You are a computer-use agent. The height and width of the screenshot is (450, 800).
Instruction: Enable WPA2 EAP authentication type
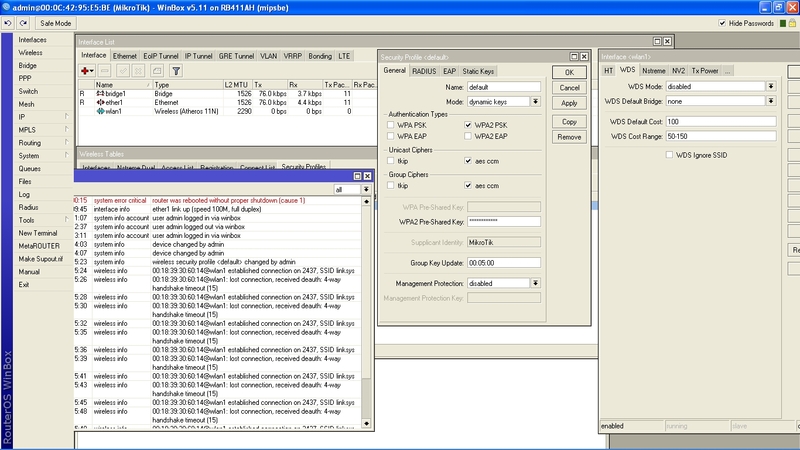[468, 136]
